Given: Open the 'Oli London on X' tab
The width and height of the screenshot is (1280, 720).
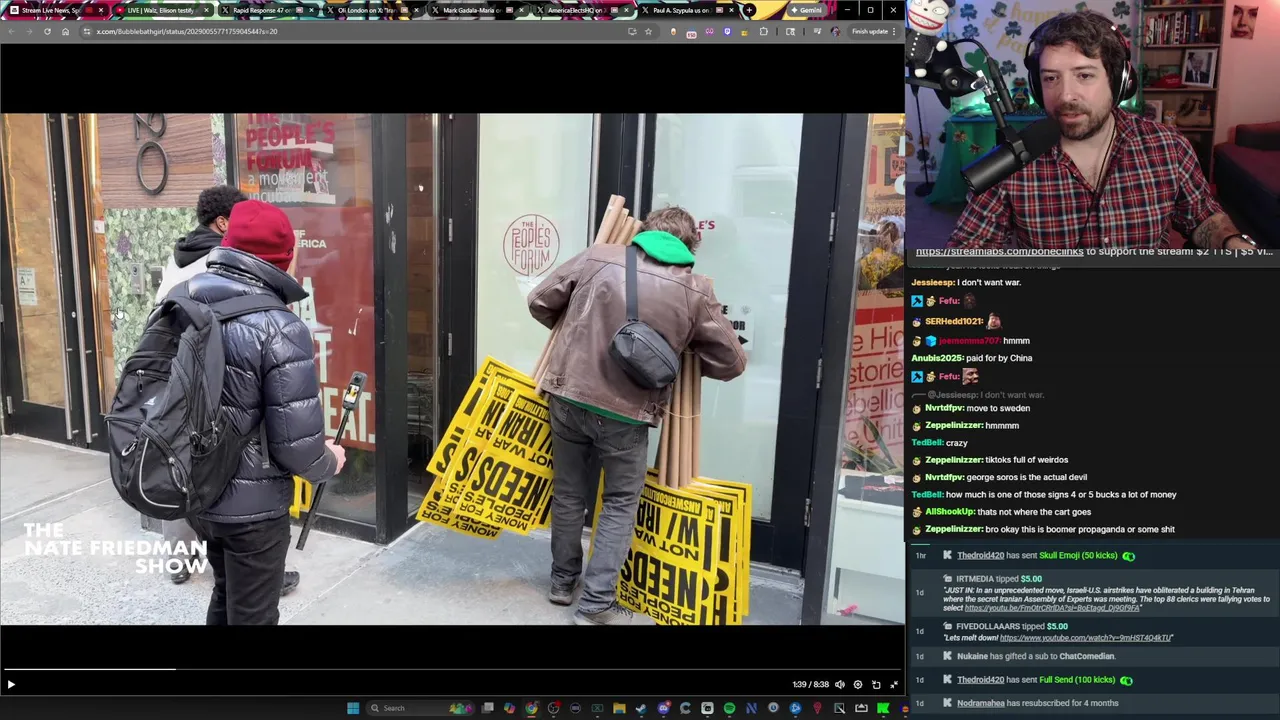Looking at the screenshot, I should coord(375,10).
